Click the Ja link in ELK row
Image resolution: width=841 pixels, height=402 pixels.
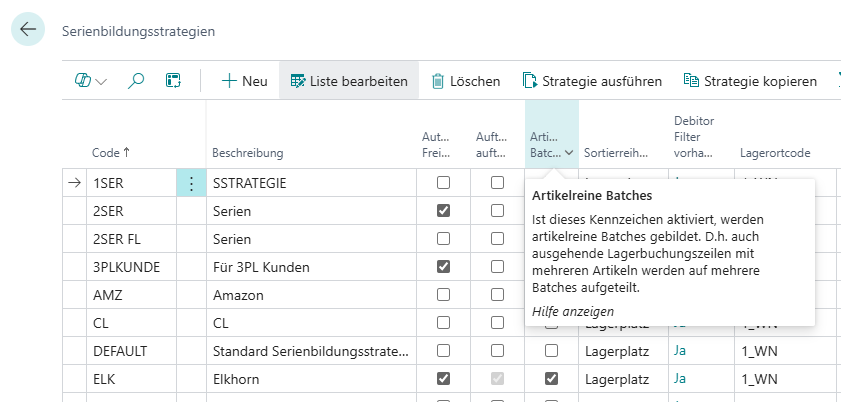(x=680, y=379)
